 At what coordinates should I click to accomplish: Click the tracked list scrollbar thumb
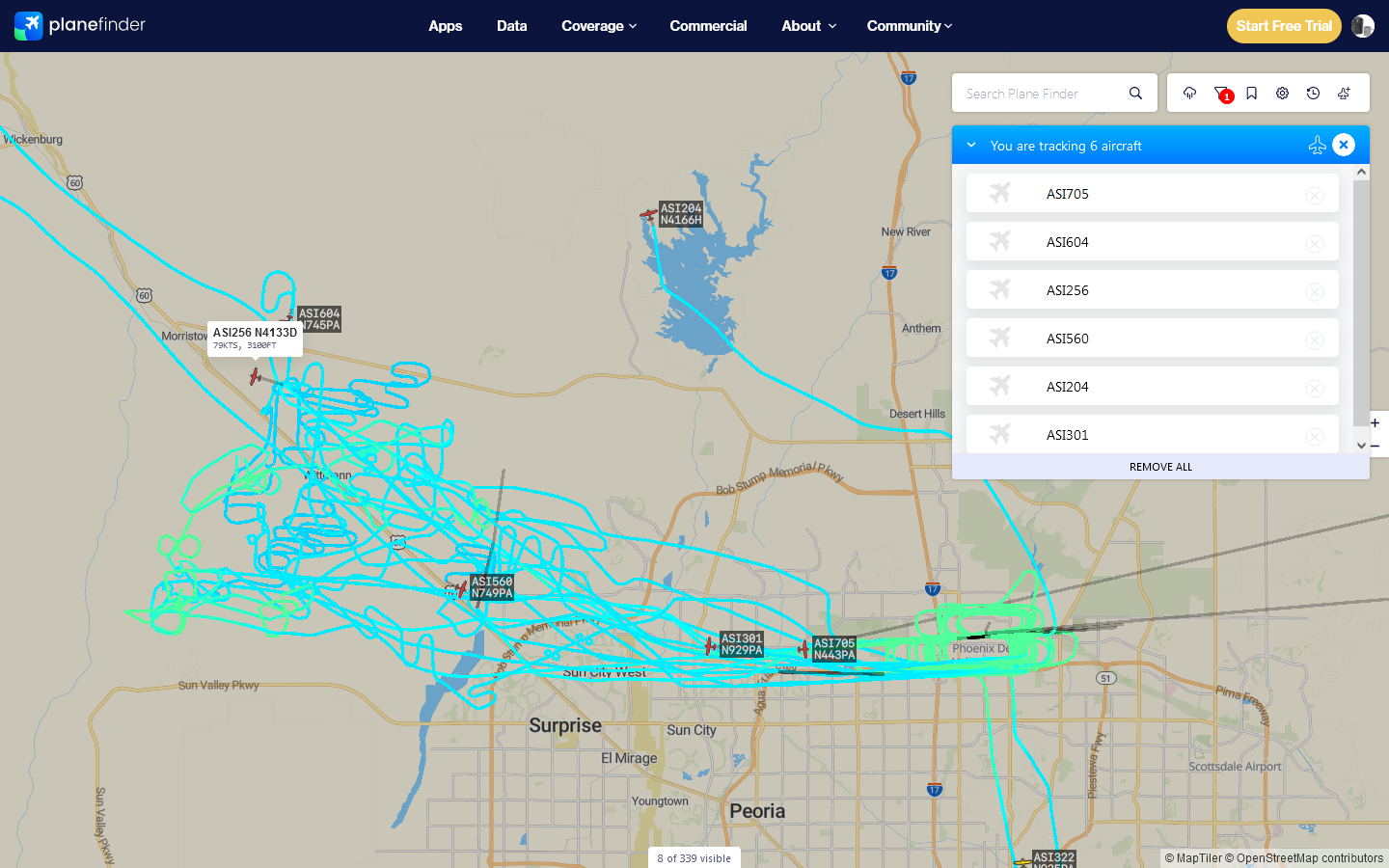pyautogui.click(x=1361, y=302)
